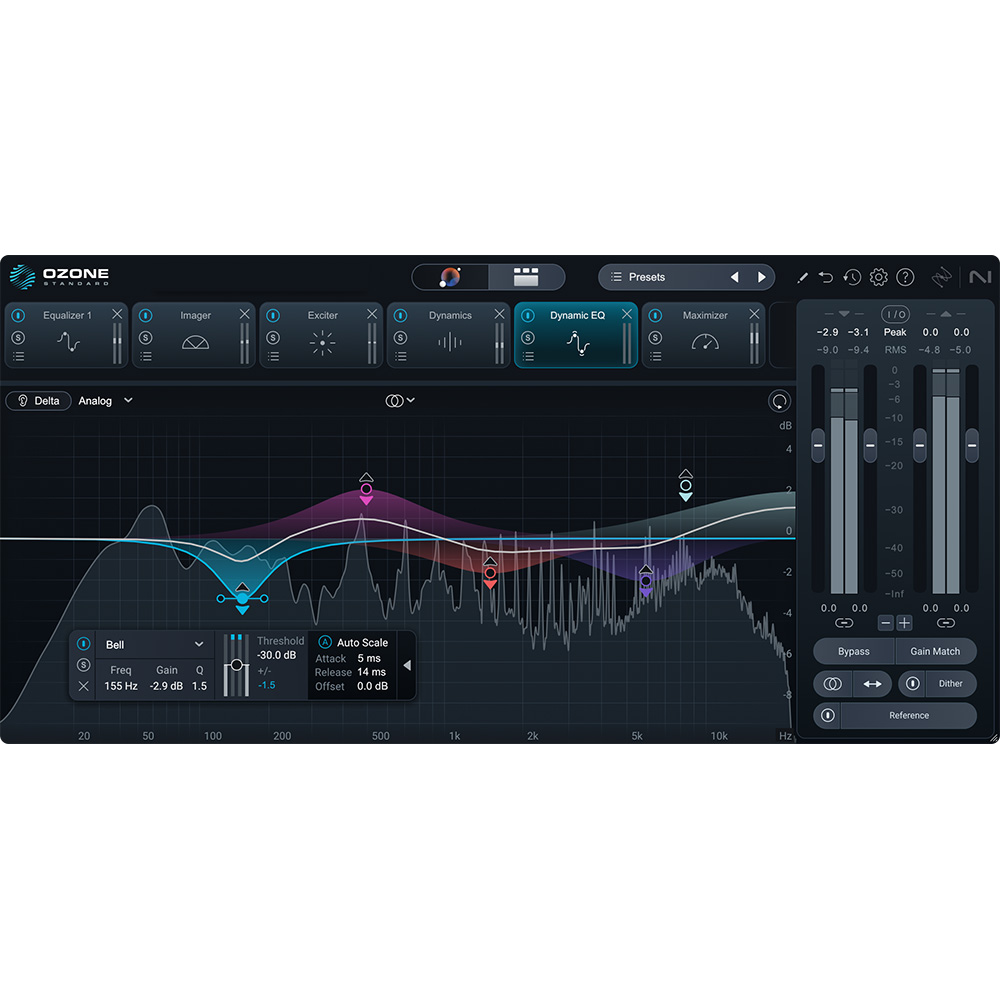
Task: Solo the Imager module
Action: click(x=146, y=337)
